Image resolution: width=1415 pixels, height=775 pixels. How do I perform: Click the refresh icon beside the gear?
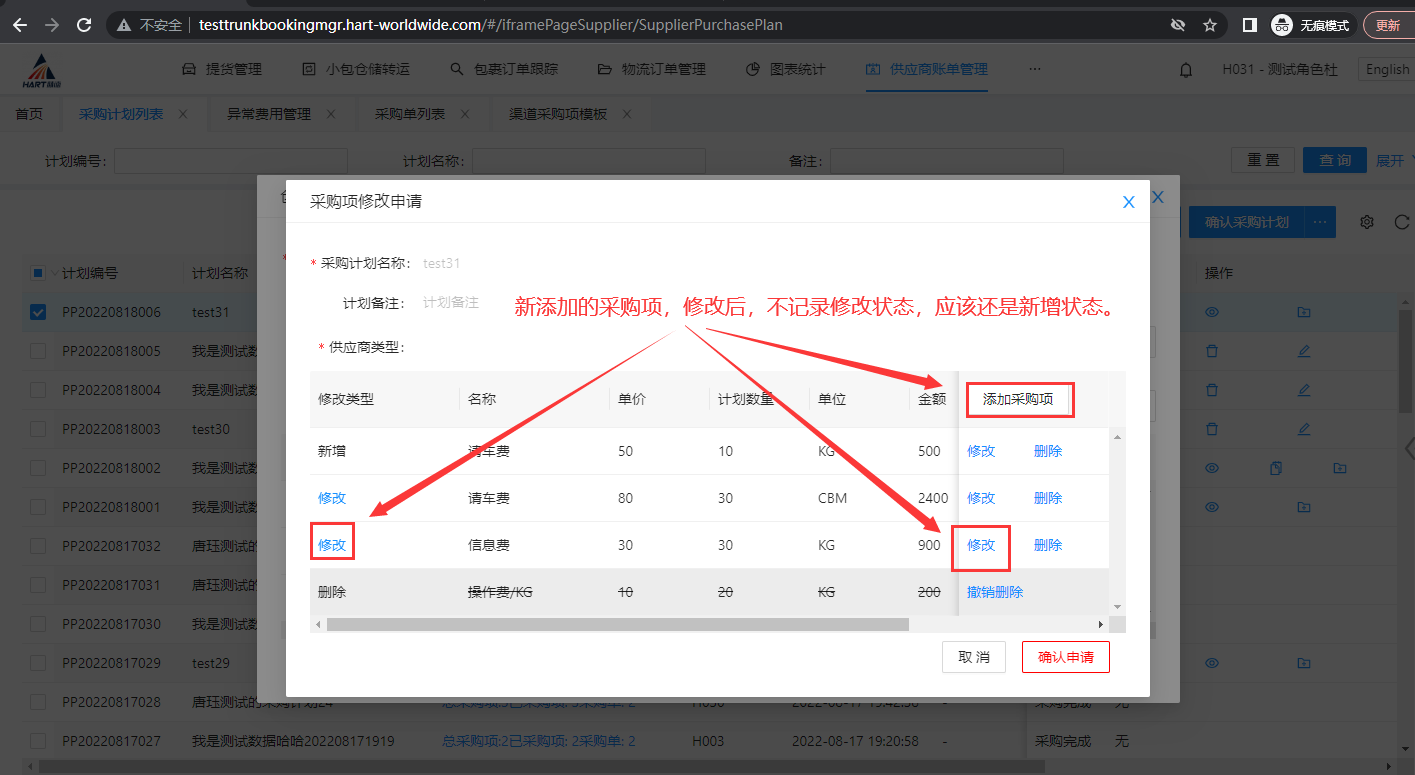click(x=1401, y=222)
